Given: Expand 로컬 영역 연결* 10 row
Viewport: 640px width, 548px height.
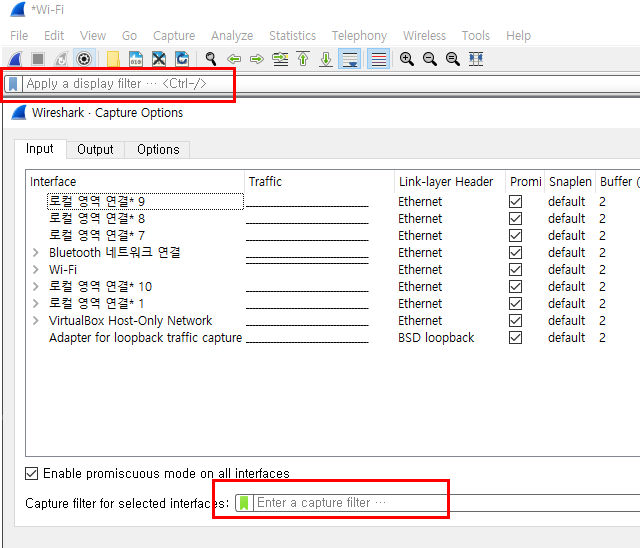Looking at the screenshot, I should coord(36,287).
